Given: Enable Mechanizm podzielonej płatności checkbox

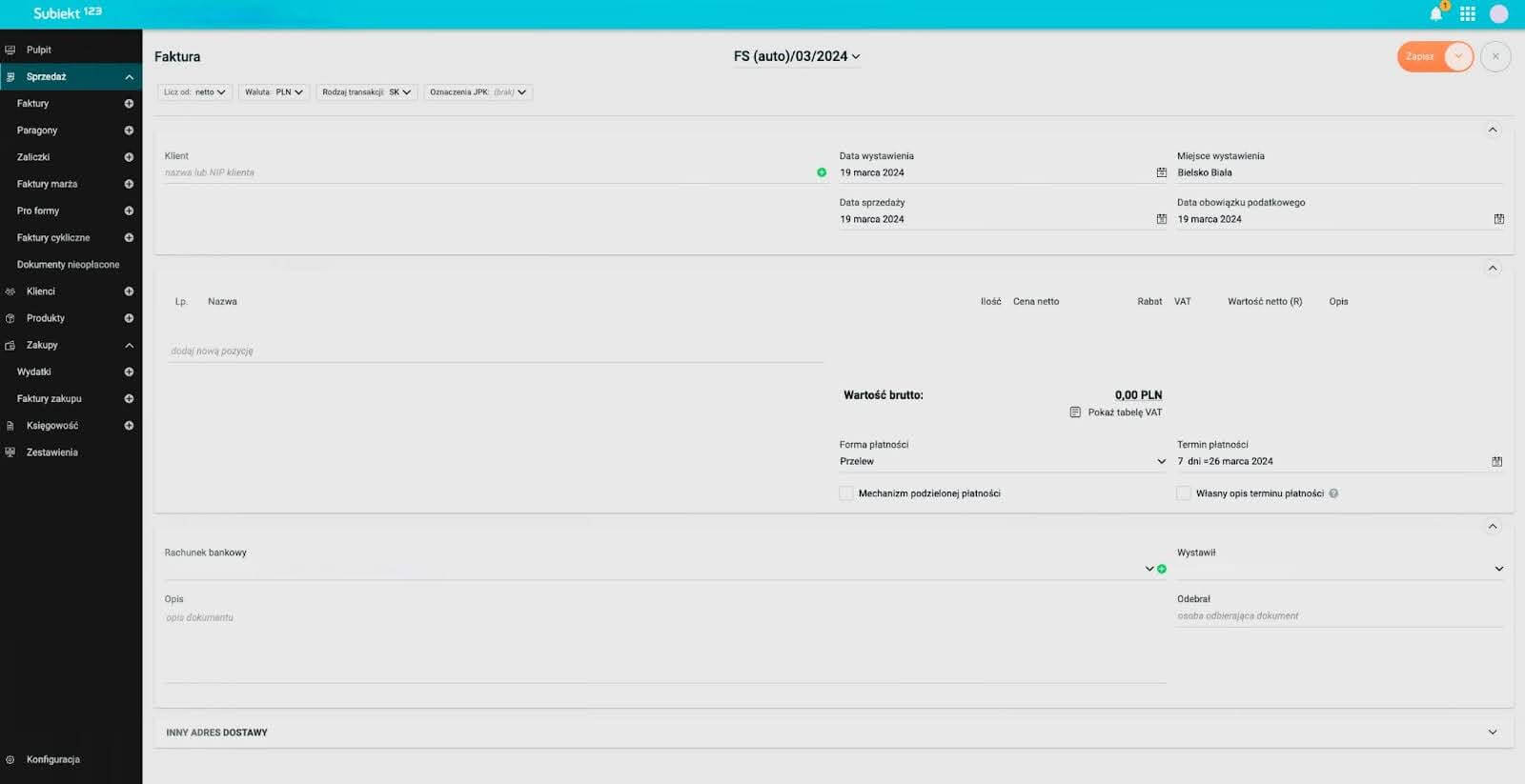Looking at the screenshot, I should 846,493.
